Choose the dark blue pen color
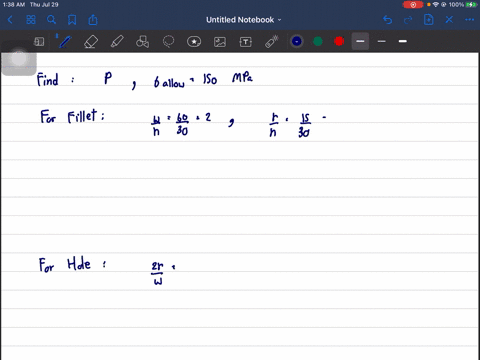 (x=297, y=41)
